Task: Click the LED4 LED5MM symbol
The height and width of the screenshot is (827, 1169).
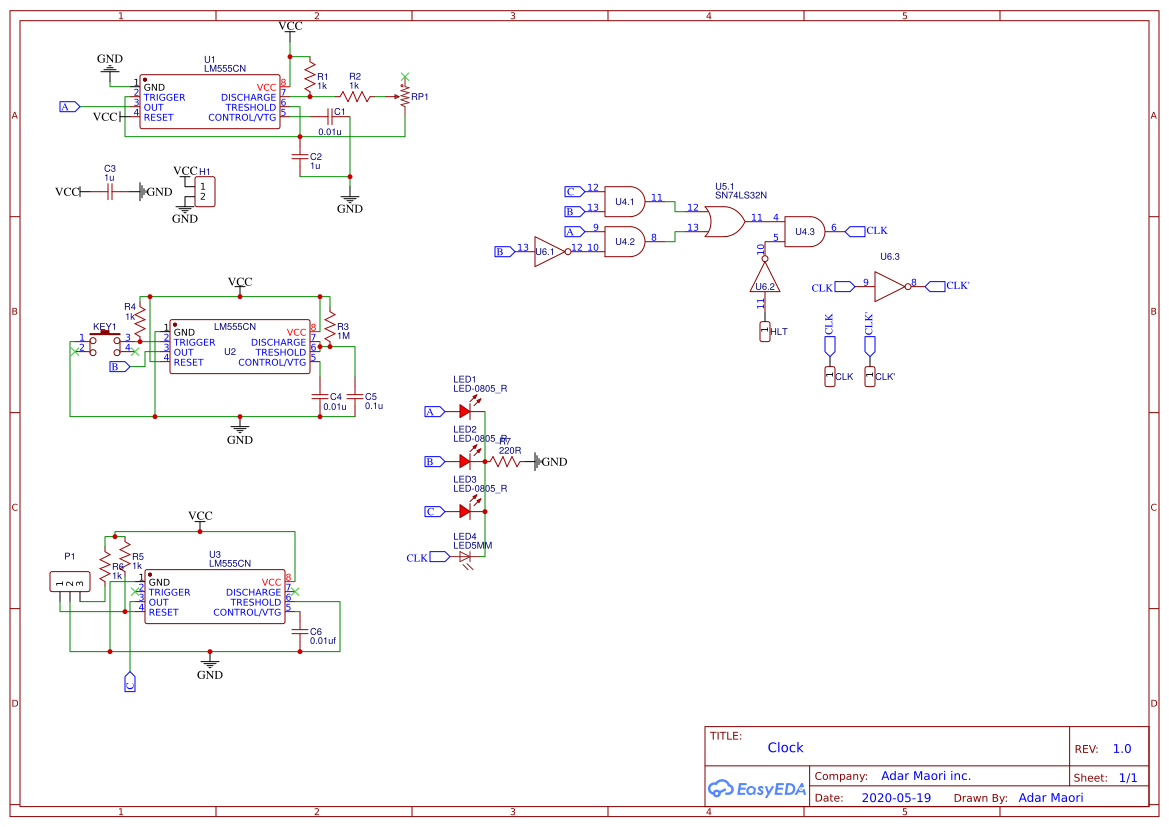Action: 465,557
